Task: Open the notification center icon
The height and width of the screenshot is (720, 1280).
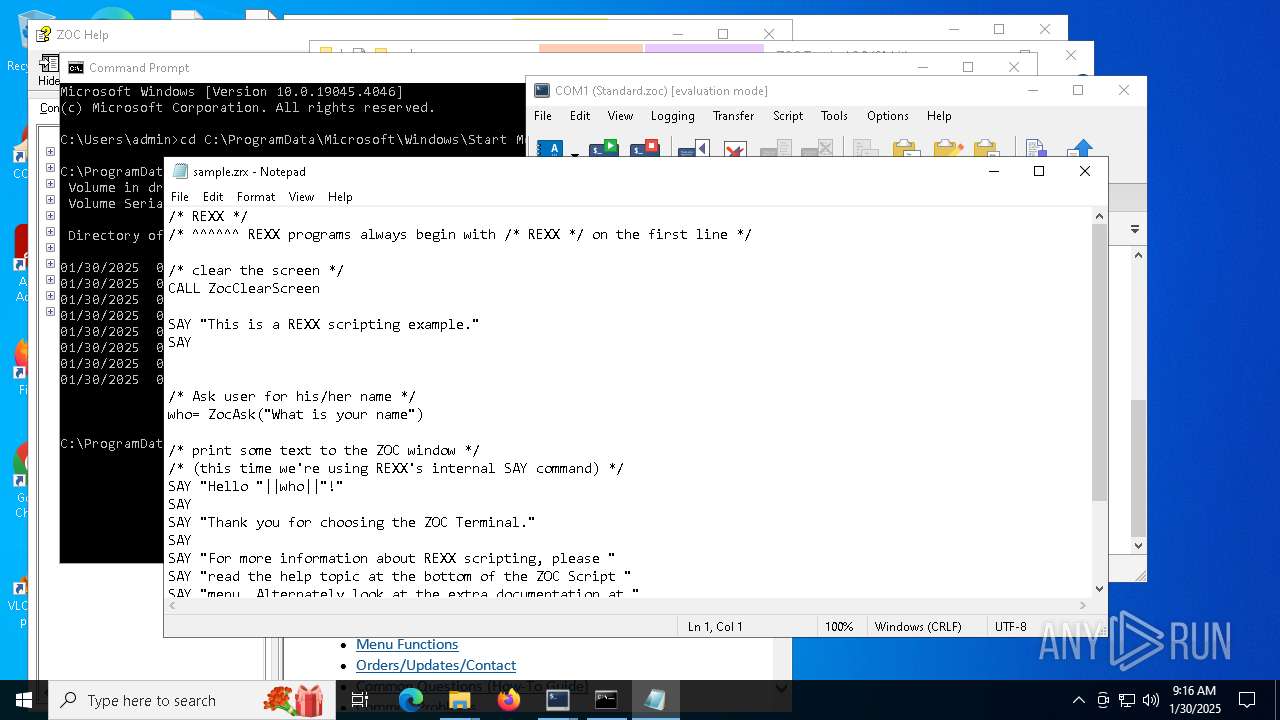Action: coord(1247,700)
